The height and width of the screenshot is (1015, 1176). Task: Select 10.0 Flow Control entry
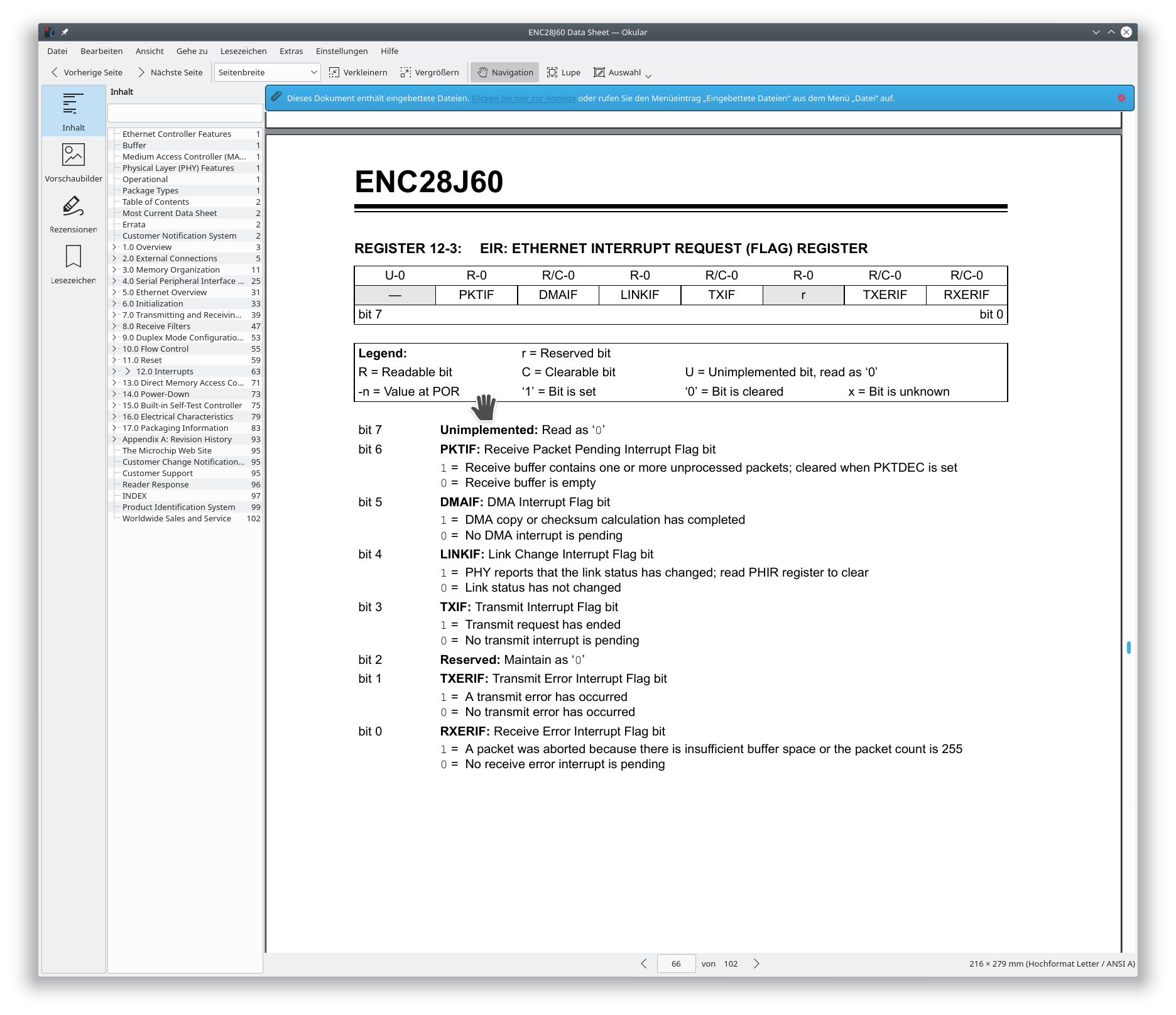click(x=185, y=349)
